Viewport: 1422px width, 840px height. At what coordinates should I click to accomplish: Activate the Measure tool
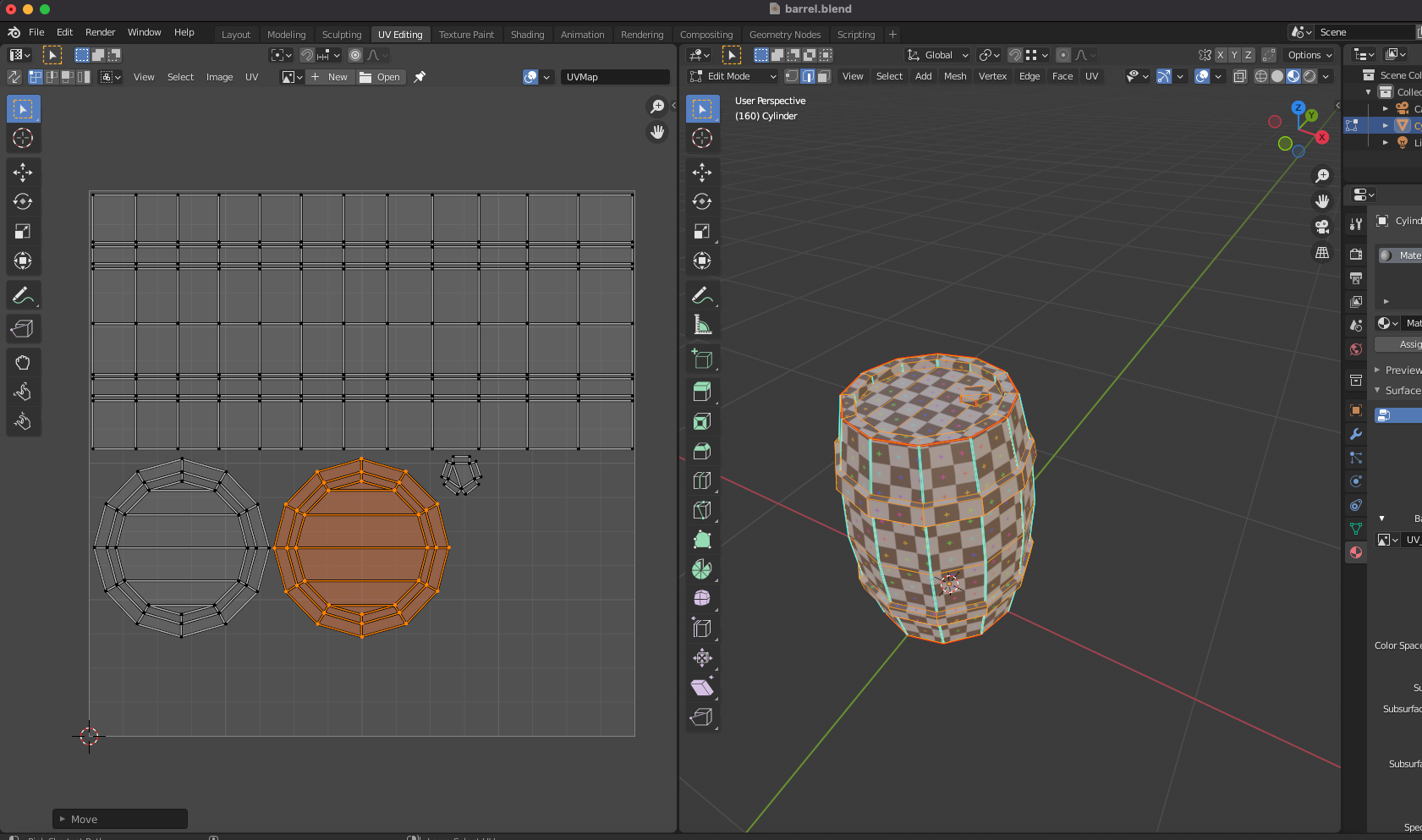[701, 325]
